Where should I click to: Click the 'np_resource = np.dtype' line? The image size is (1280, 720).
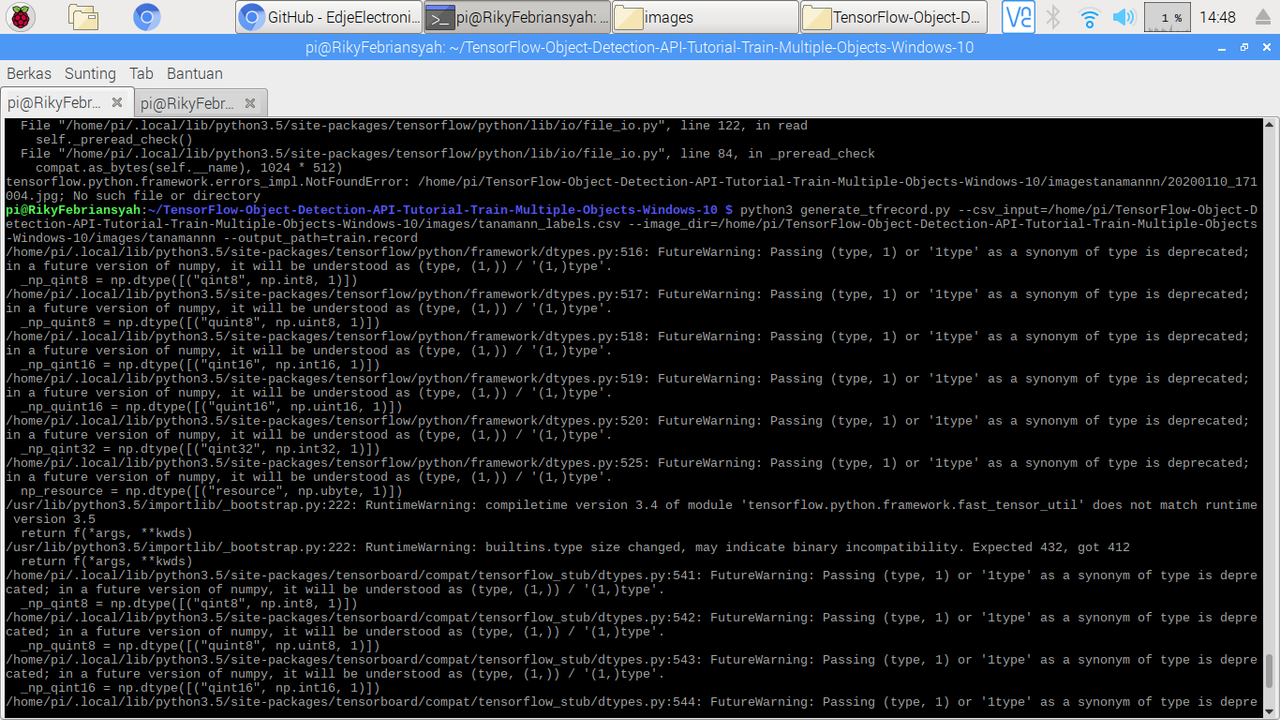pos(211,491)
